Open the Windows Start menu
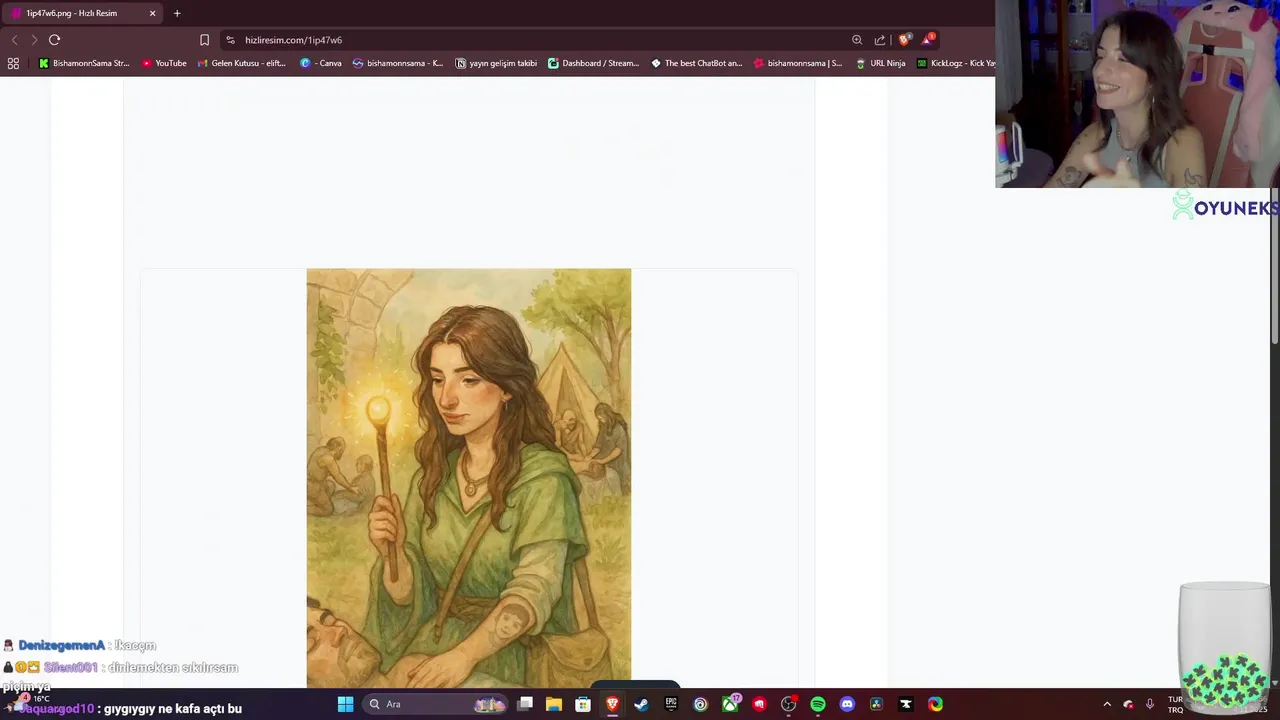This screenshot has width=1280, height=720. point(345,704)
